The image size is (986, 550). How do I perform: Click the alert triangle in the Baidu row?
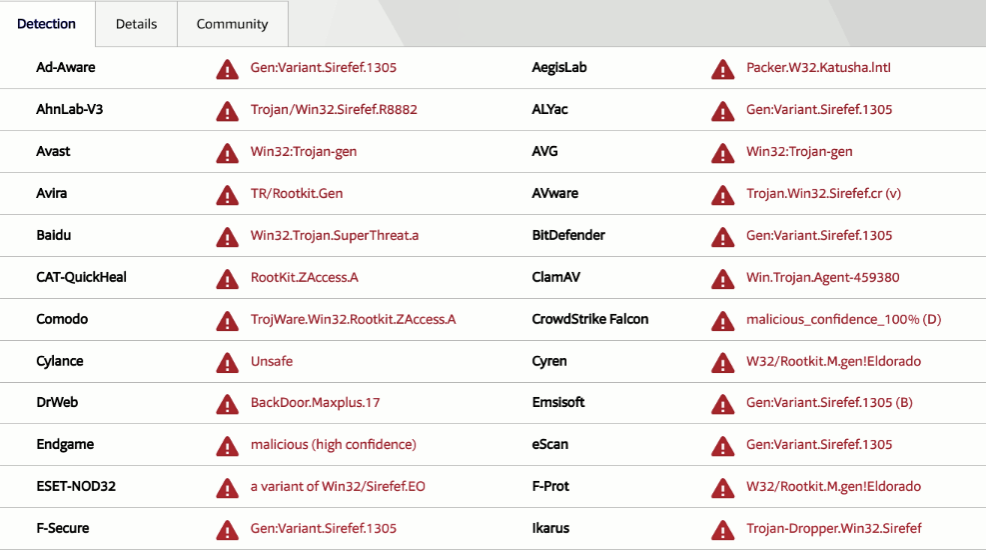click(227, 236)
